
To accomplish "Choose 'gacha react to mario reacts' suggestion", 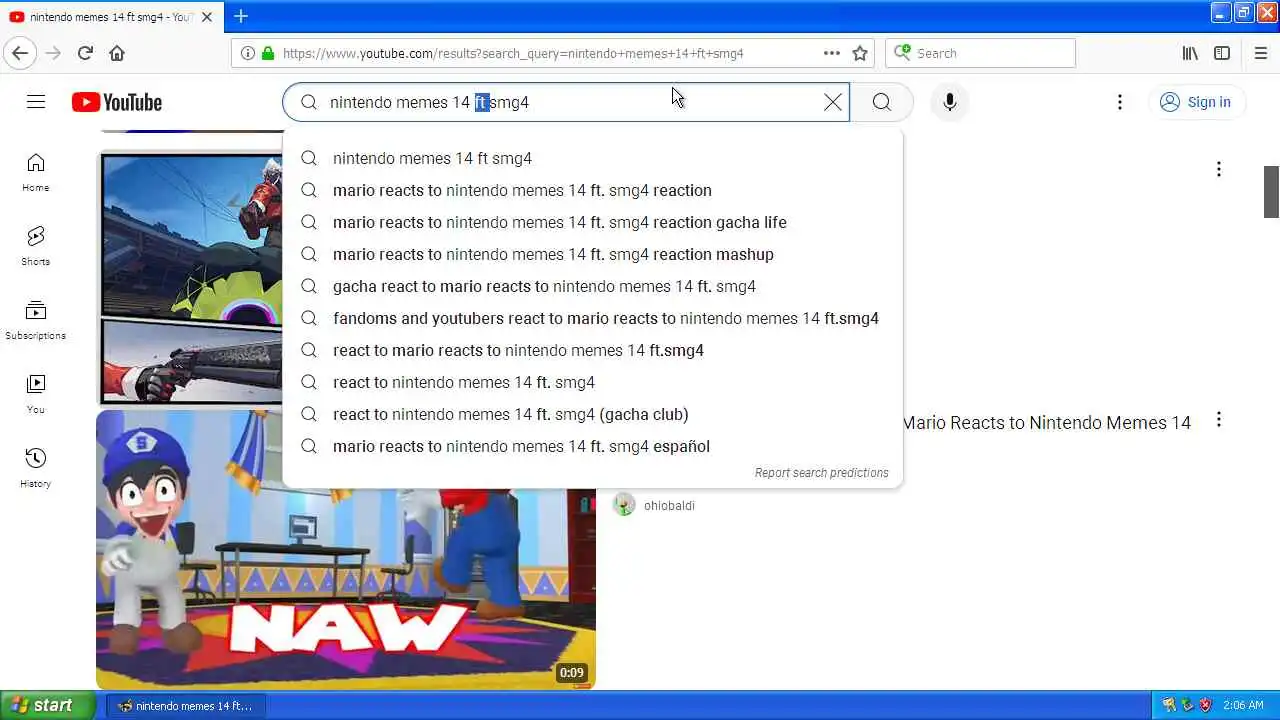I will [593, 286].
